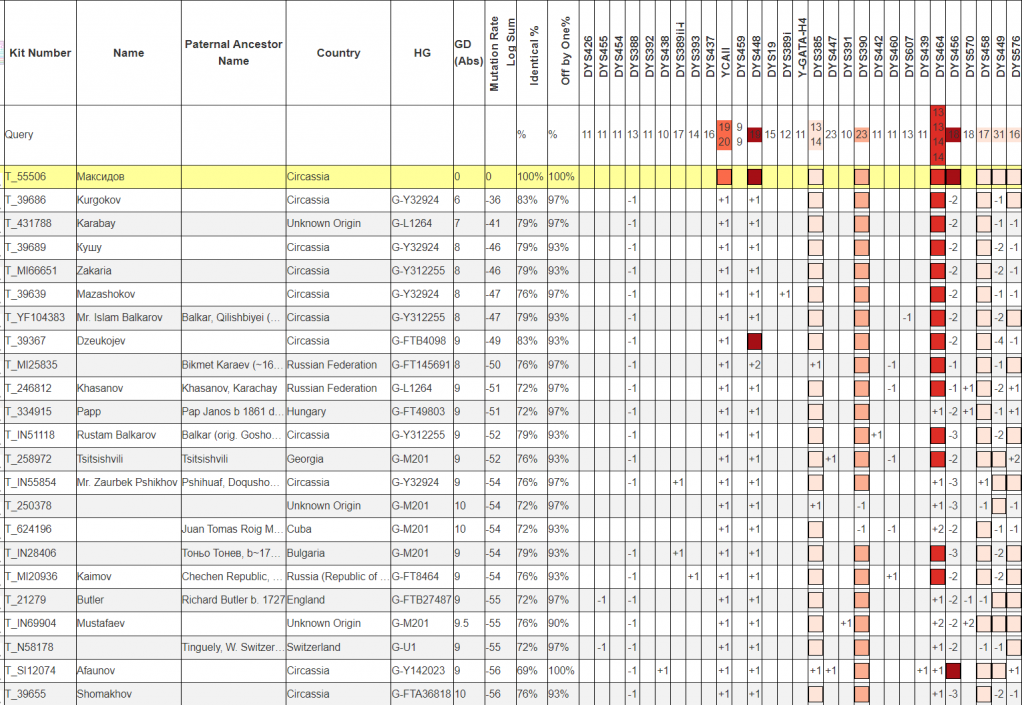The image size is (1024, 705).
Task: Select the DYS426 marker column header
Action: (x=587, y=55)
